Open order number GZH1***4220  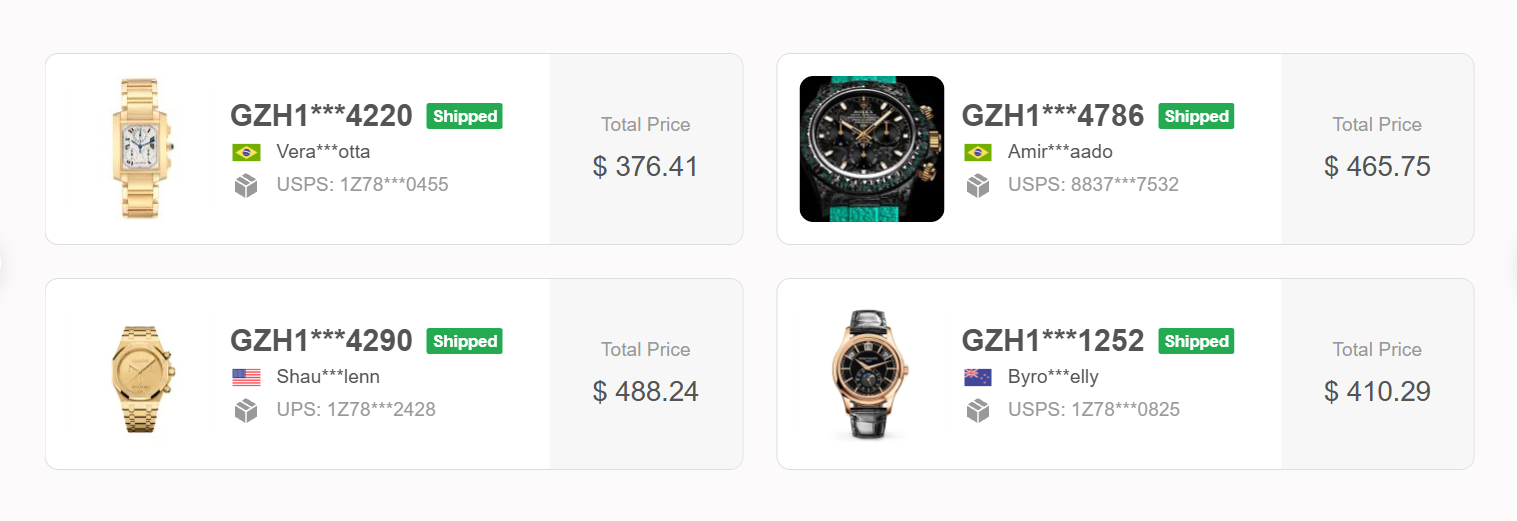click(321, 116)
